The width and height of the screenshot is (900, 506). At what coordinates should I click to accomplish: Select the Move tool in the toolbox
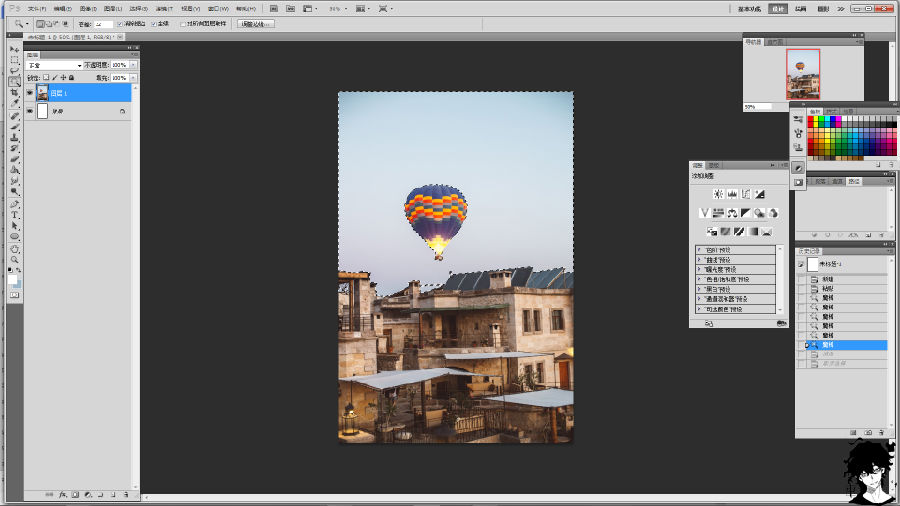(15, 49)
